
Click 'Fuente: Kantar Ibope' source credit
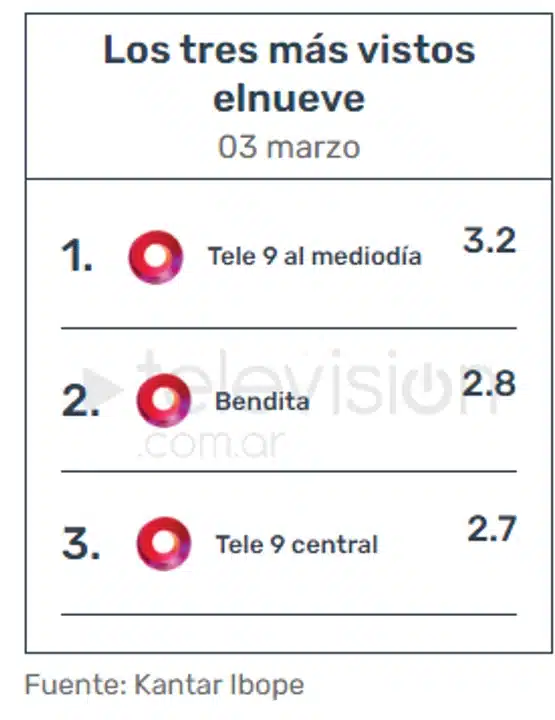[x=164, y=685]
